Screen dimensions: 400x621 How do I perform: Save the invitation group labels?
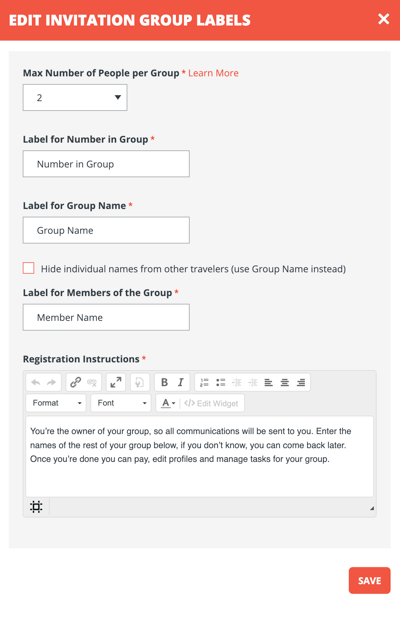tap(370, 581)
